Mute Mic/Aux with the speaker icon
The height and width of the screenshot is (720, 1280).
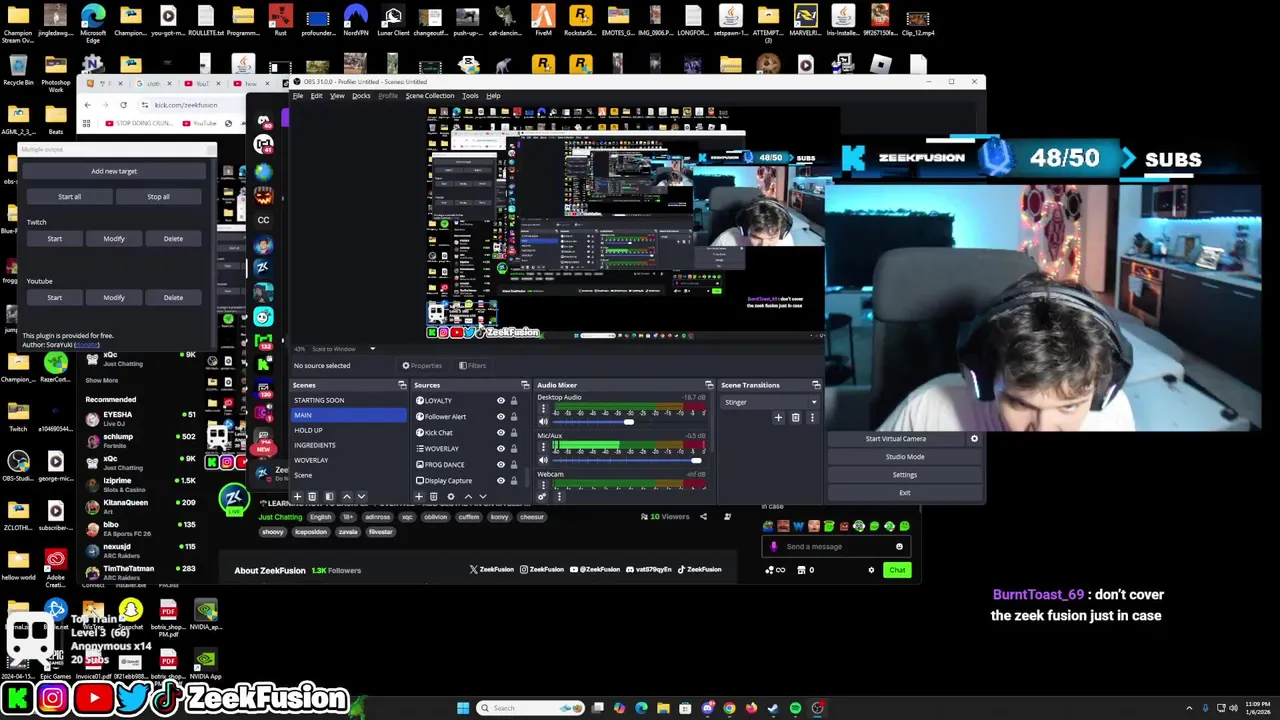pos(543,460)
